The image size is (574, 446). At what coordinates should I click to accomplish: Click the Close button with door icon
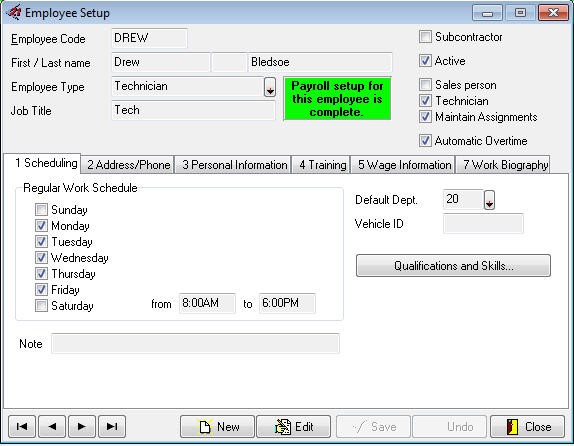pos(528,427)
